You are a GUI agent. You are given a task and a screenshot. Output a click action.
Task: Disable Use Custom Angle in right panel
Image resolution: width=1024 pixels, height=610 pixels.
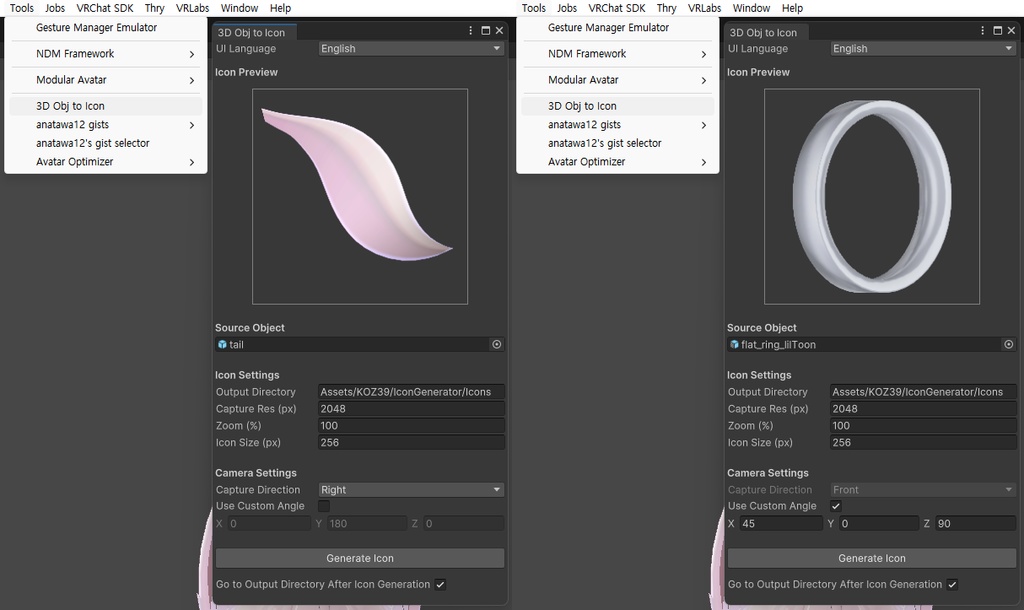pos(836,506)
